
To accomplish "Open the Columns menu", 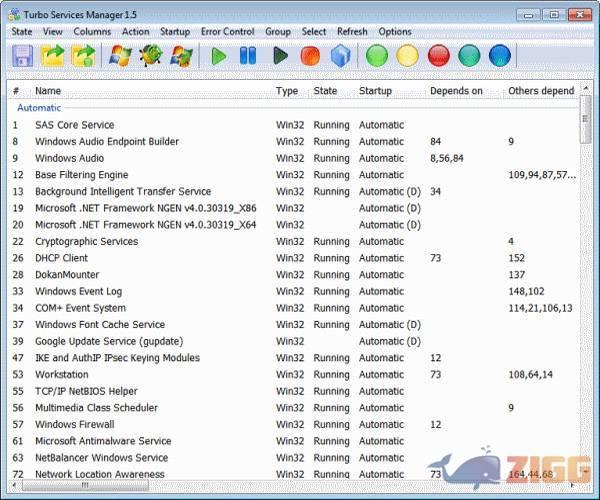I will (x=92, y=32).
